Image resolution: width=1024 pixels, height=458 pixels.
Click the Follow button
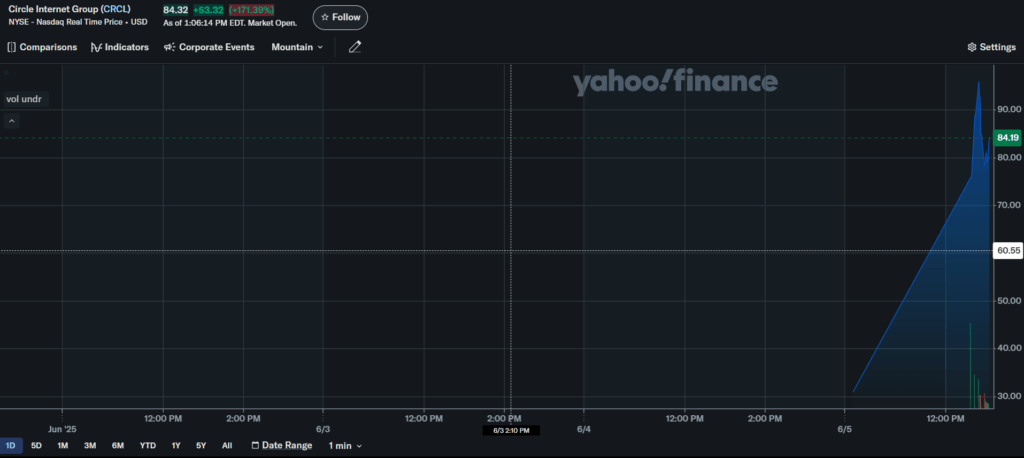(340, 18)
